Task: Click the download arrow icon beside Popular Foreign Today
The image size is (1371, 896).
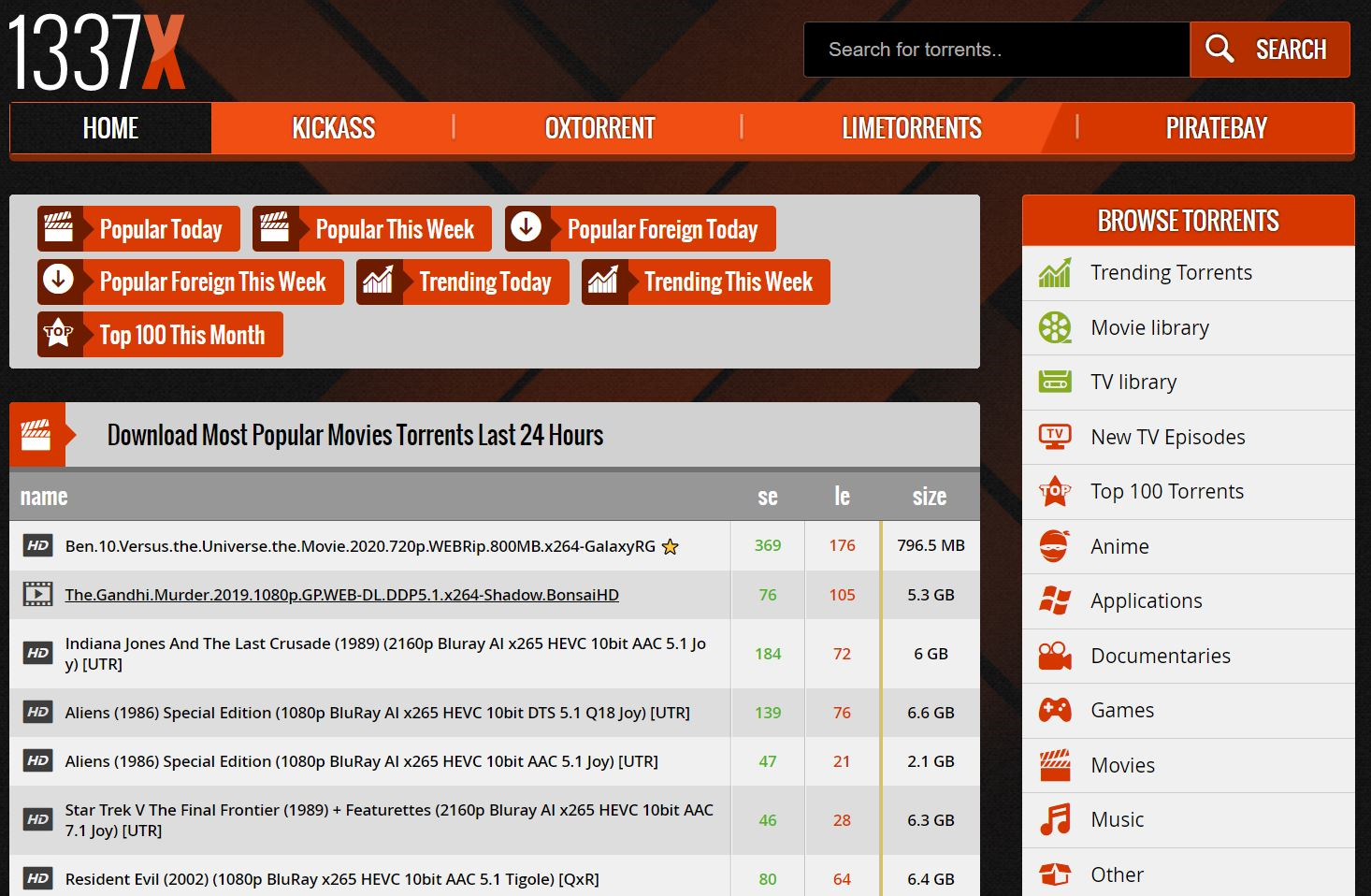Action: coord(527,227)
